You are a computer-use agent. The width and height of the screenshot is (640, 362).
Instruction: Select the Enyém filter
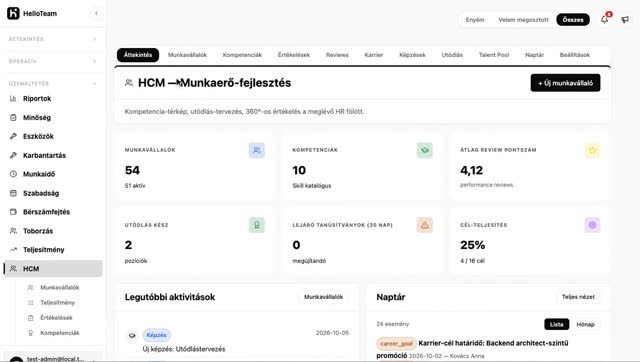(475, 20)
